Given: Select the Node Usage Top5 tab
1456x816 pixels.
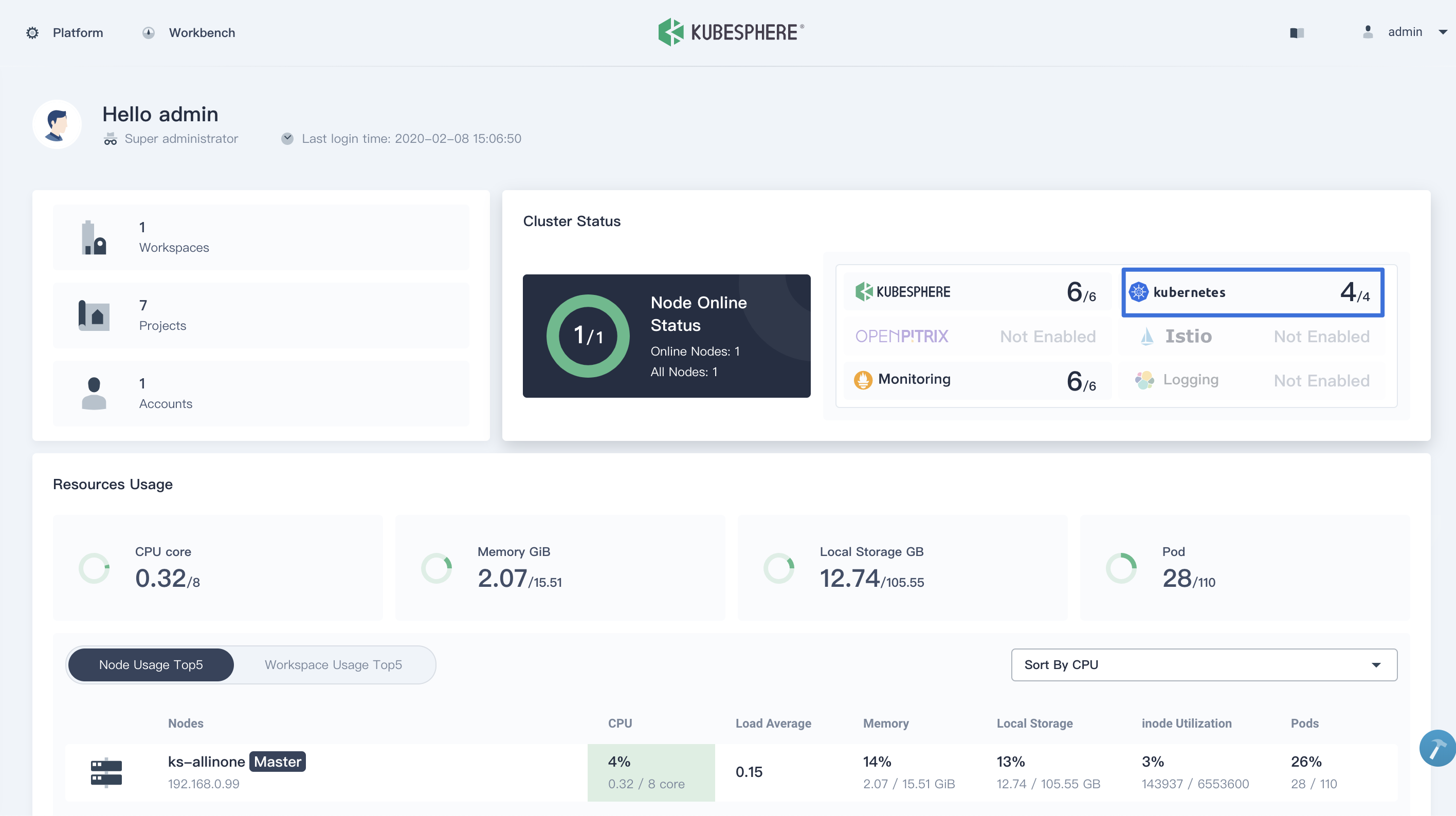Looking at the screenshot, I should 151,664.
